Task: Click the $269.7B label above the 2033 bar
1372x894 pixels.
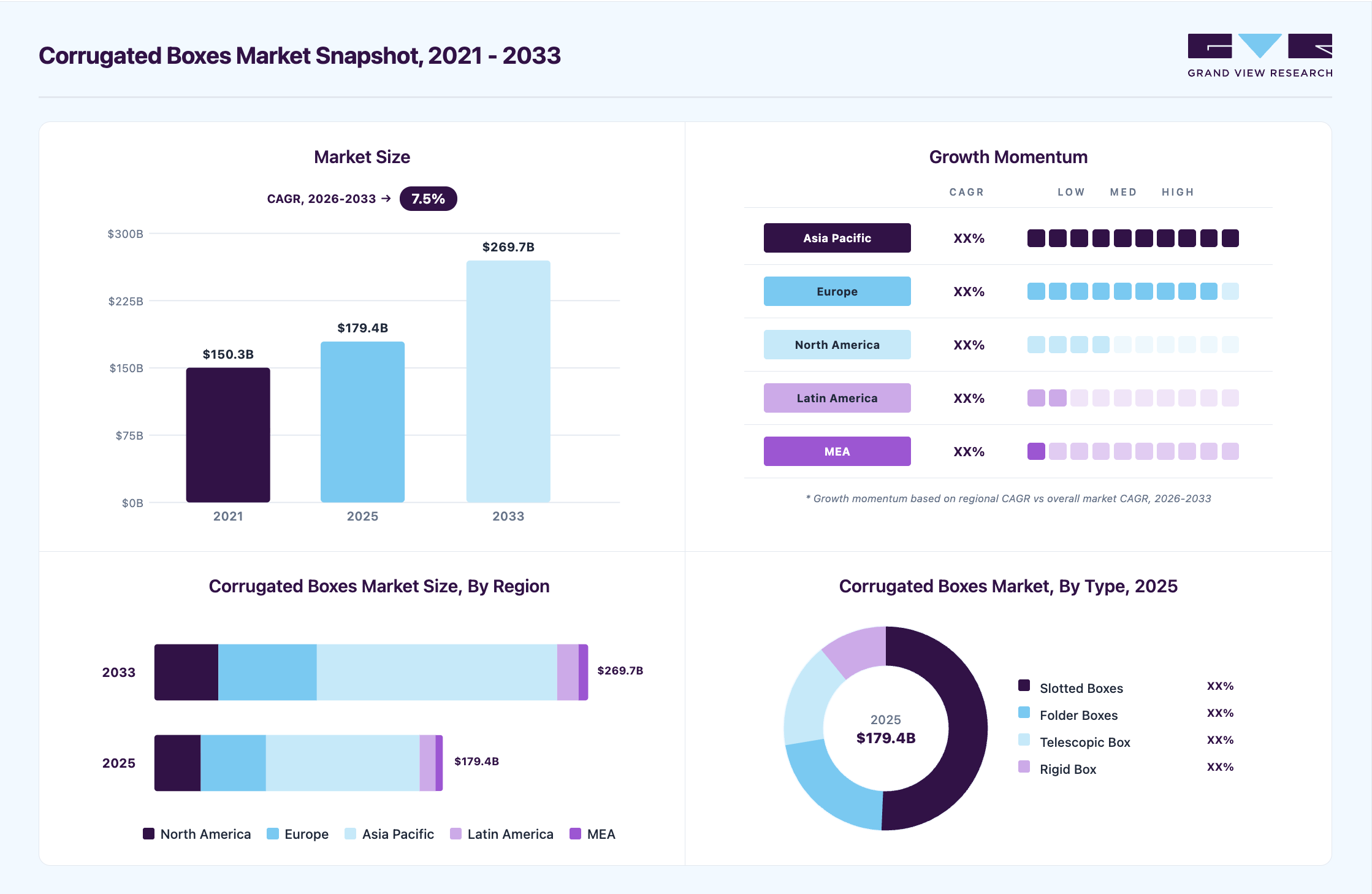Action: point(508,247)
